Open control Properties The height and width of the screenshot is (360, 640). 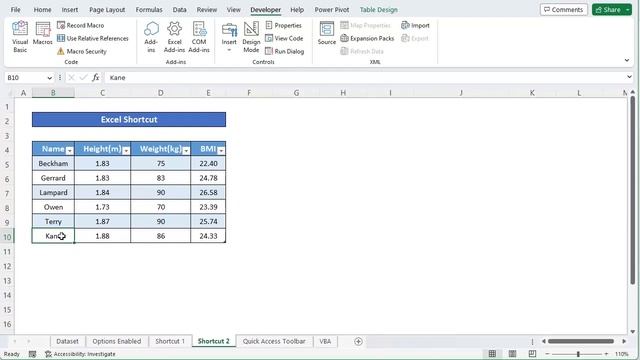click(x=284, y=25)
